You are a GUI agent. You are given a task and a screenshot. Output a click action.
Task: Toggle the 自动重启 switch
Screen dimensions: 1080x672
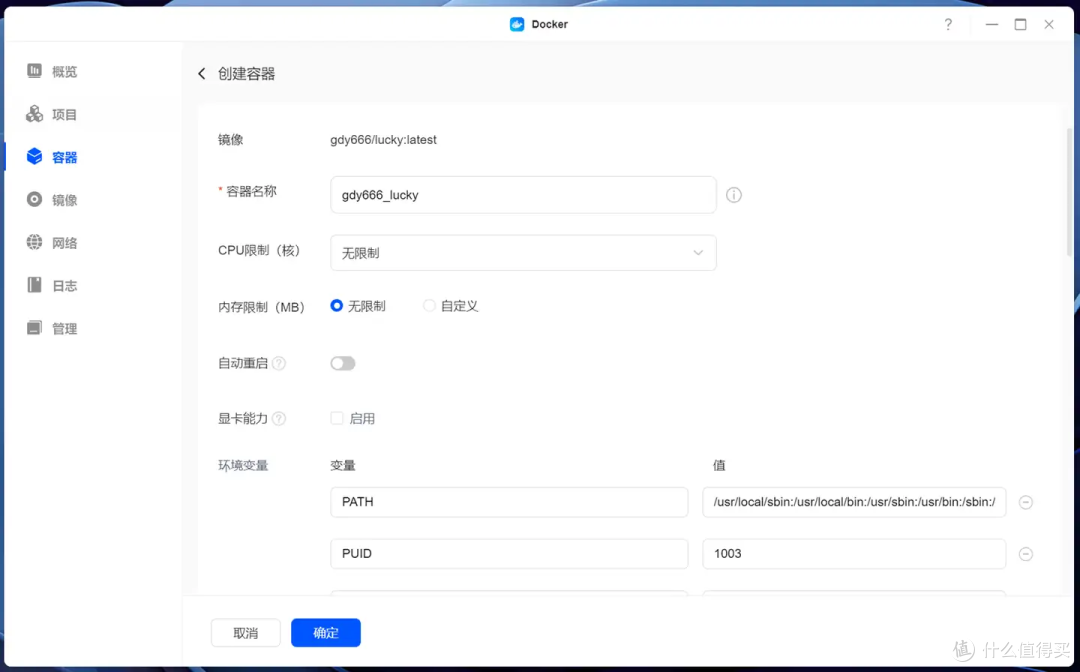point(343,364)
